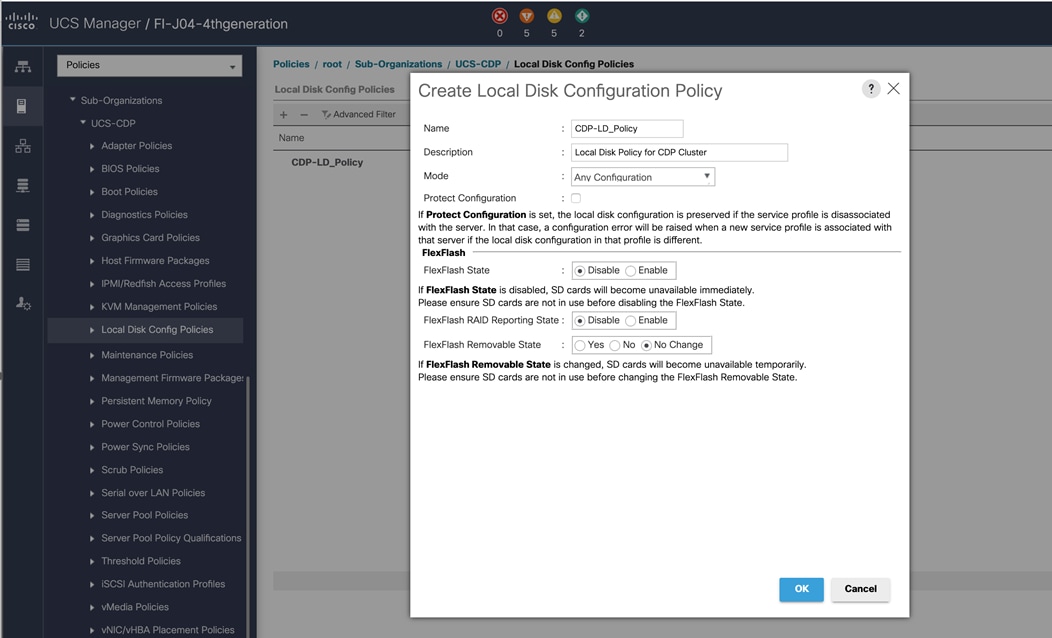Viewport: 1052px width, 638px height.
Task: Select Diagnostics Policies tree item
Action: (144, 215)
